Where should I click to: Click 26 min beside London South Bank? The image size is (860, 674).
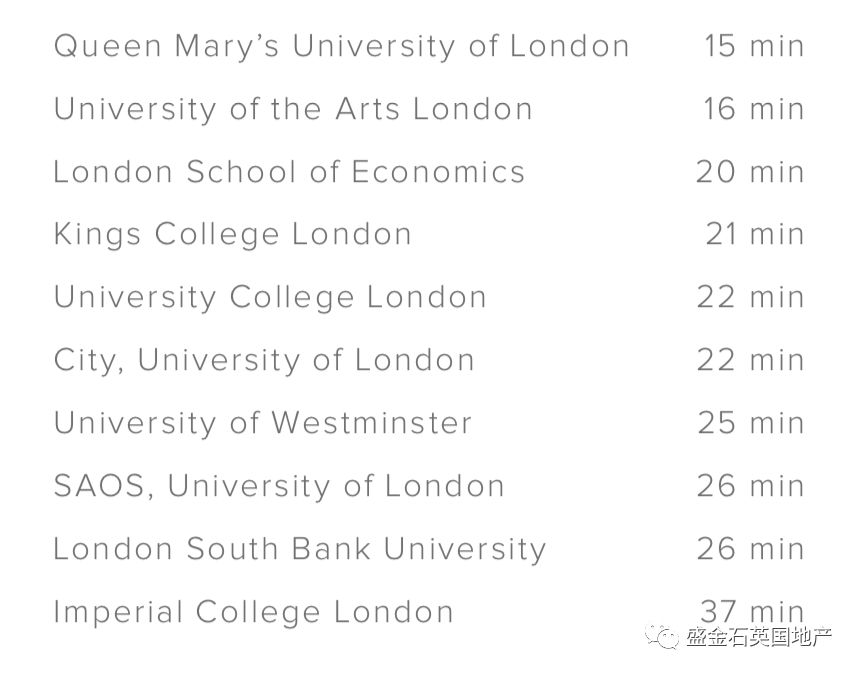click(x=750, y=549)
